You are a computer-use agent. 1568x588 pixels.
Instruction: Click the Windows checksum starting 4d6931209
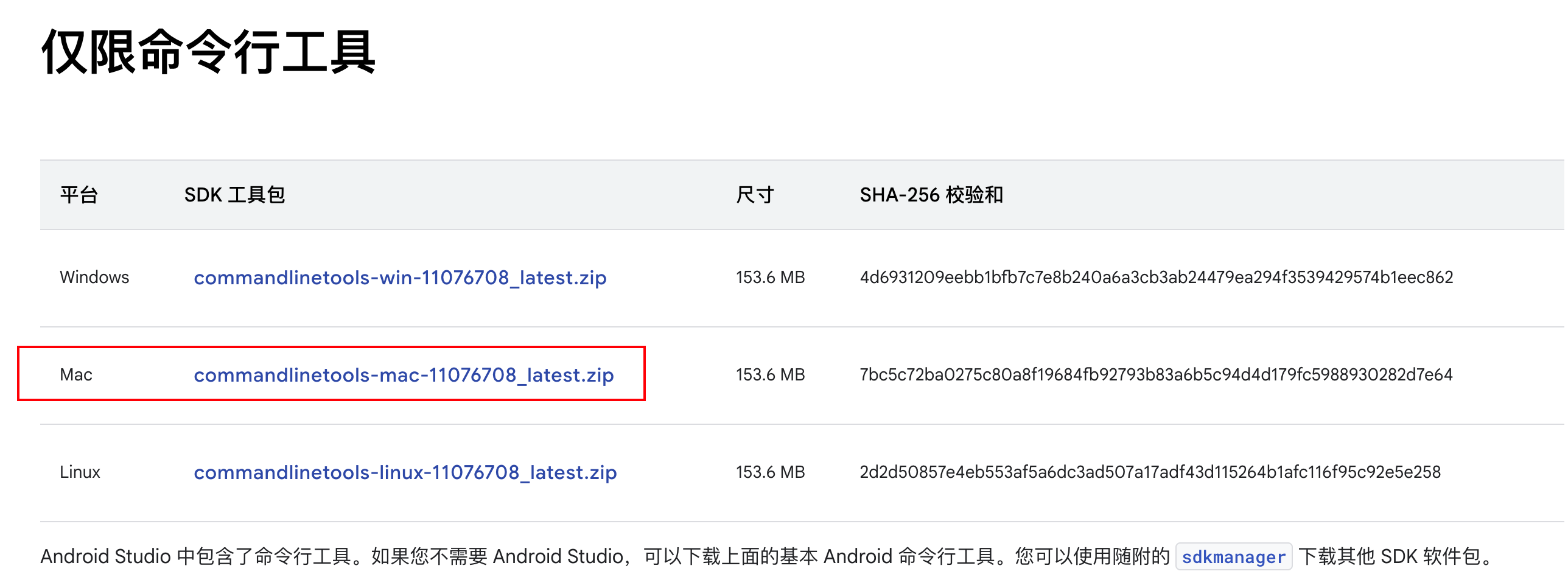(x=1157, y=278)
